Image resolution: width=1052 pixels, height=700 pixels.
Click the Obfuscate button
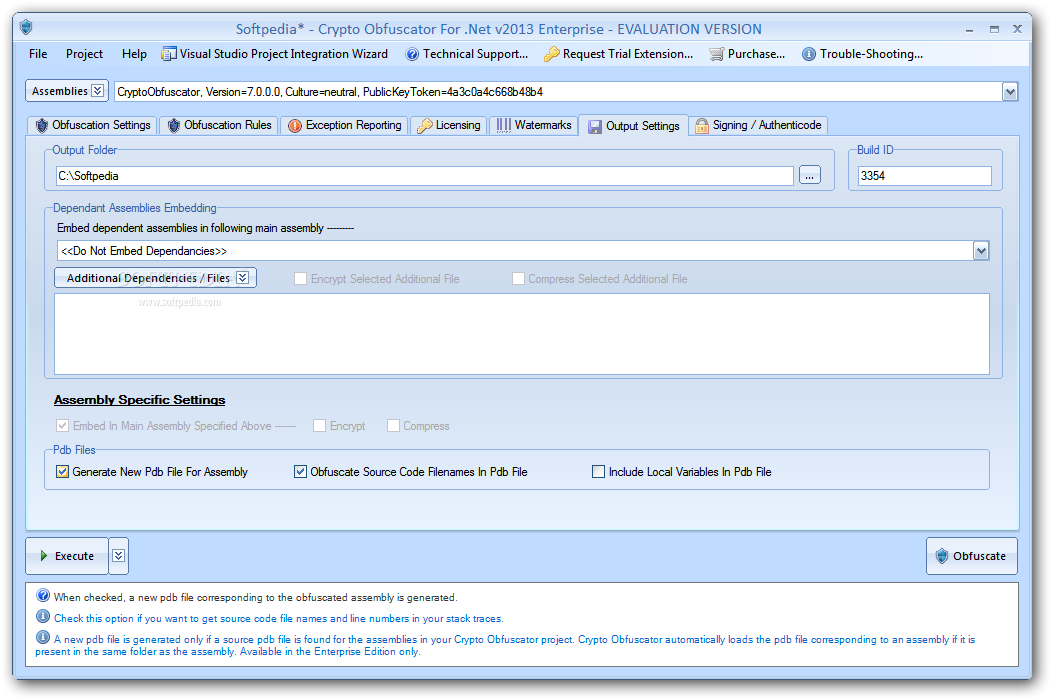coord(971,556)
